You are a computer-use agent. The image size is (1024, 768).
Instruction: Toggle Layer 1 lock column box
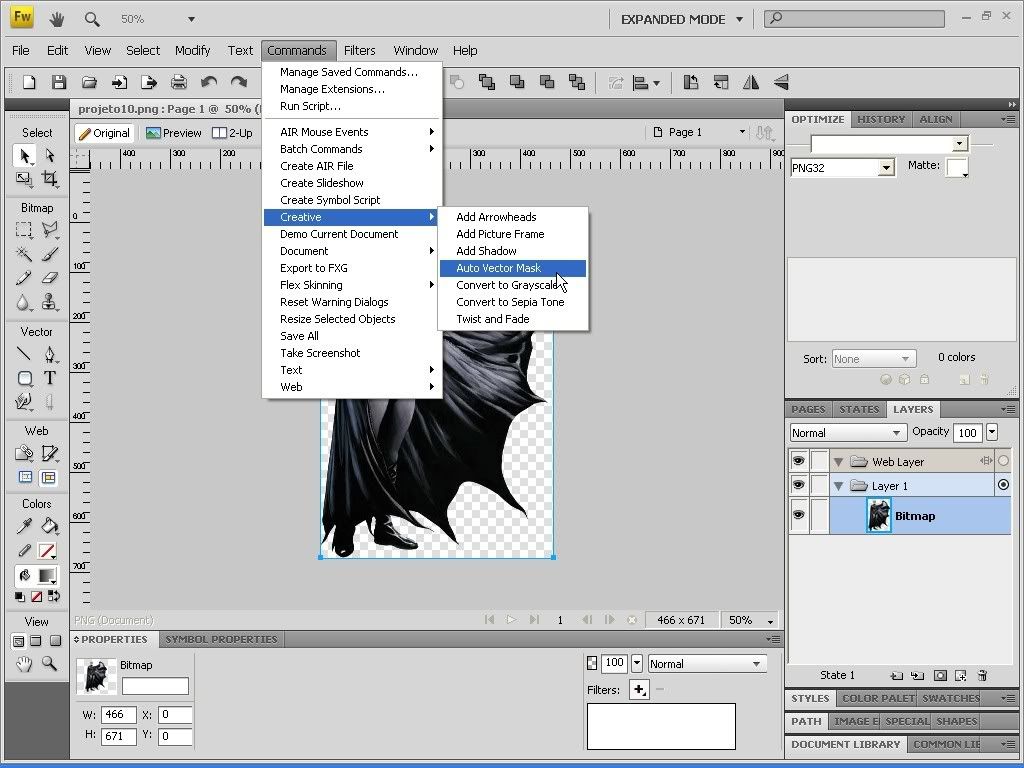click(819, 485)
